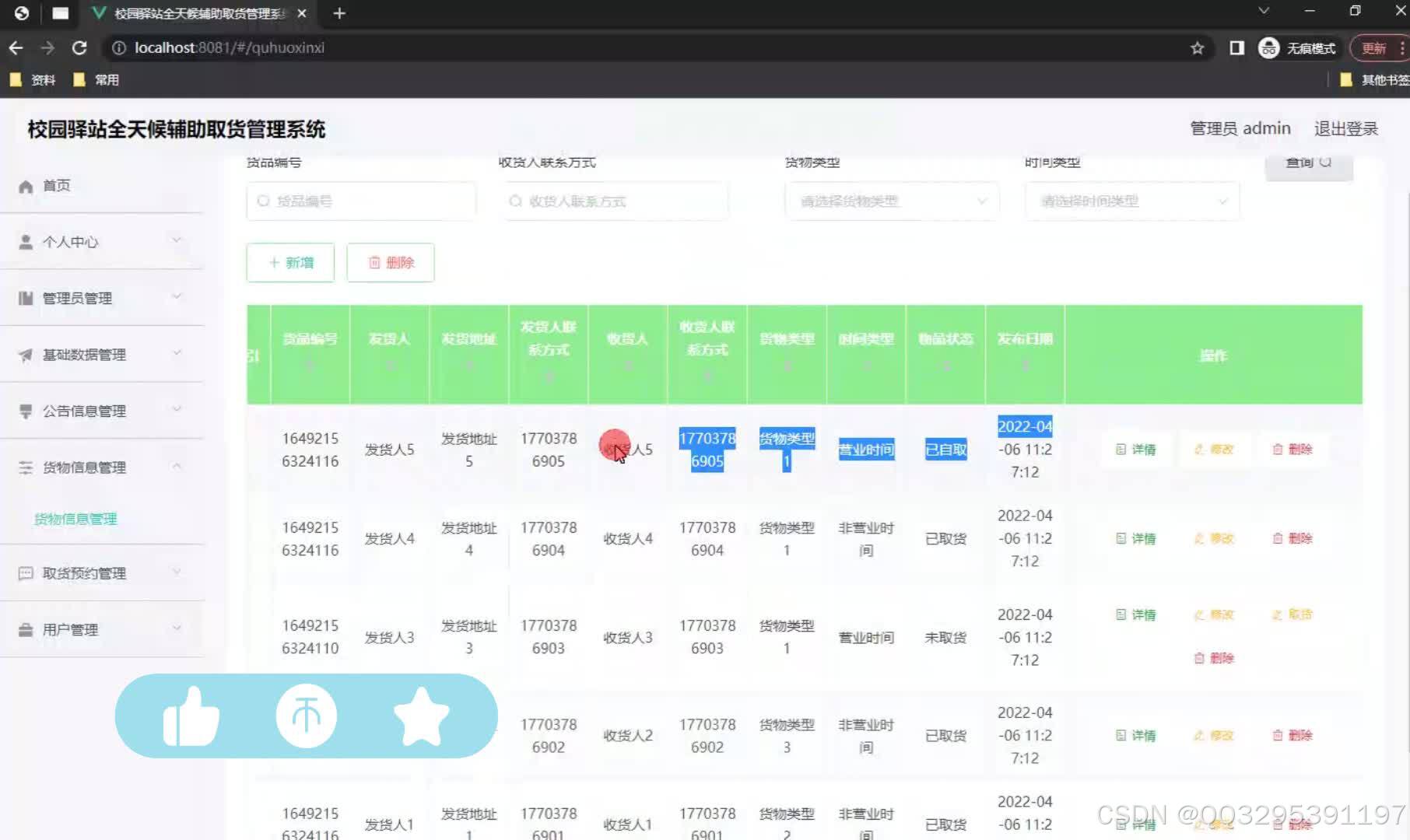Click 删除 for row 发货人3
Viewport: 1410px width, 840px height.
[x=1214, y=659]
